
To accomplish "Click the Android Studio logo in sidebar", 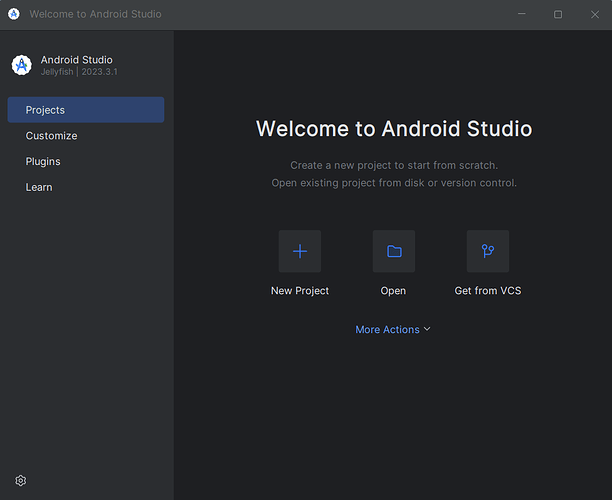I will [21, 65].
